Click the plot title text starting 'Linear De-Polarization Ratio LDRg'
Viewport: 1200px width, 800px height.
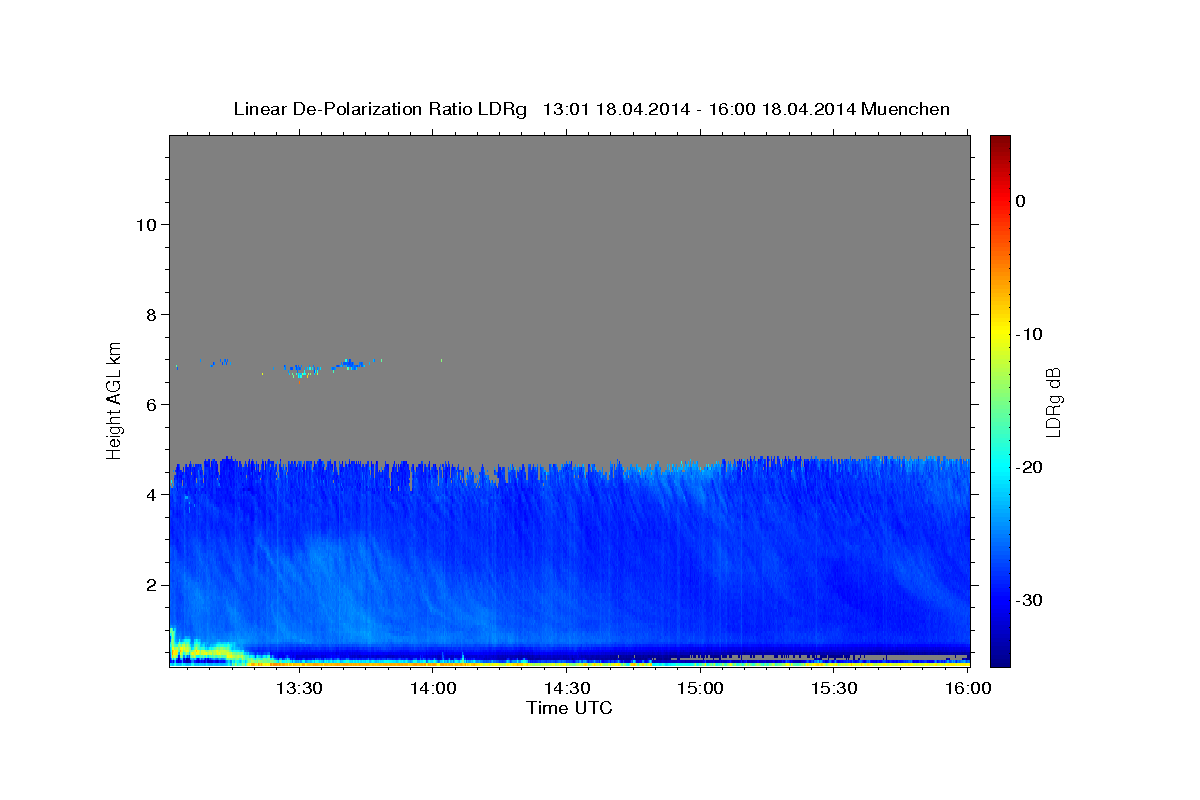(591, 109)
